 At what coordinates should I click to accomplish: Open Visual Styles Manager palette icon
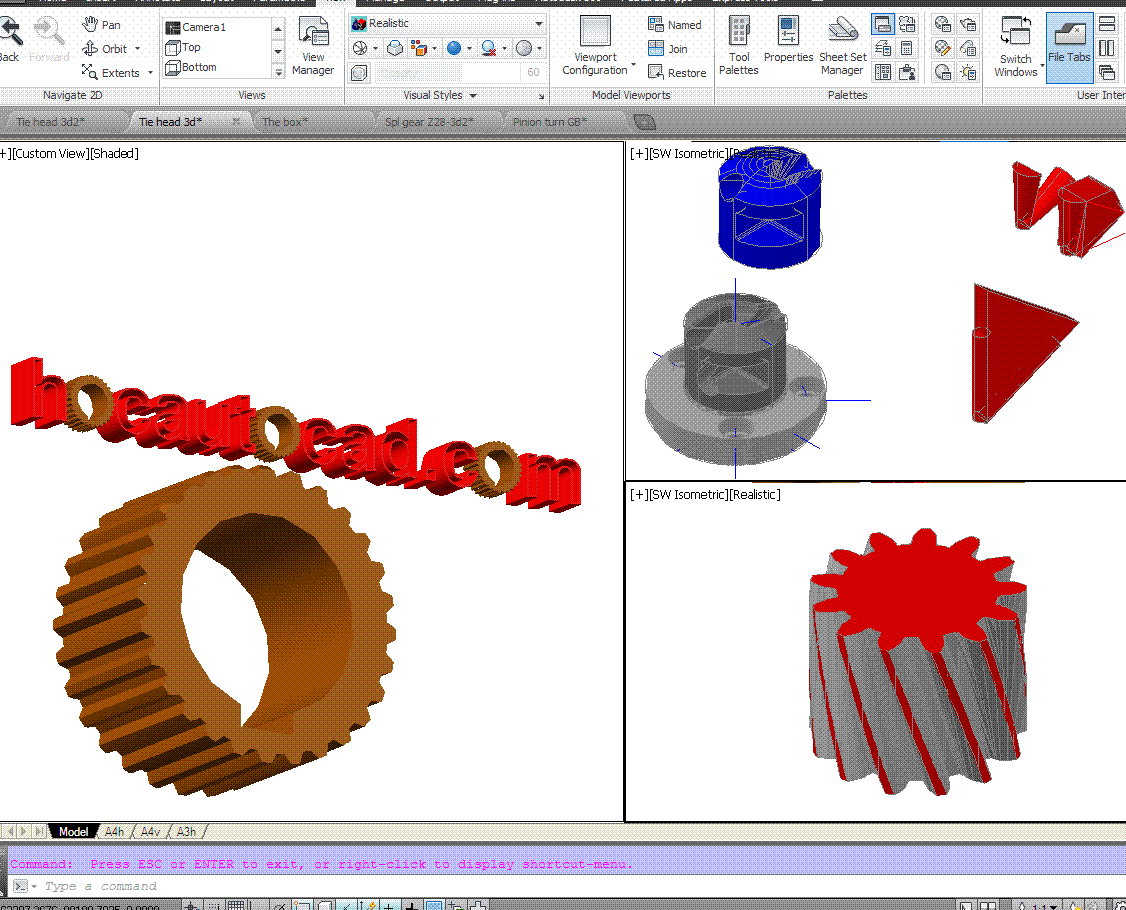[x=943, y=73]
